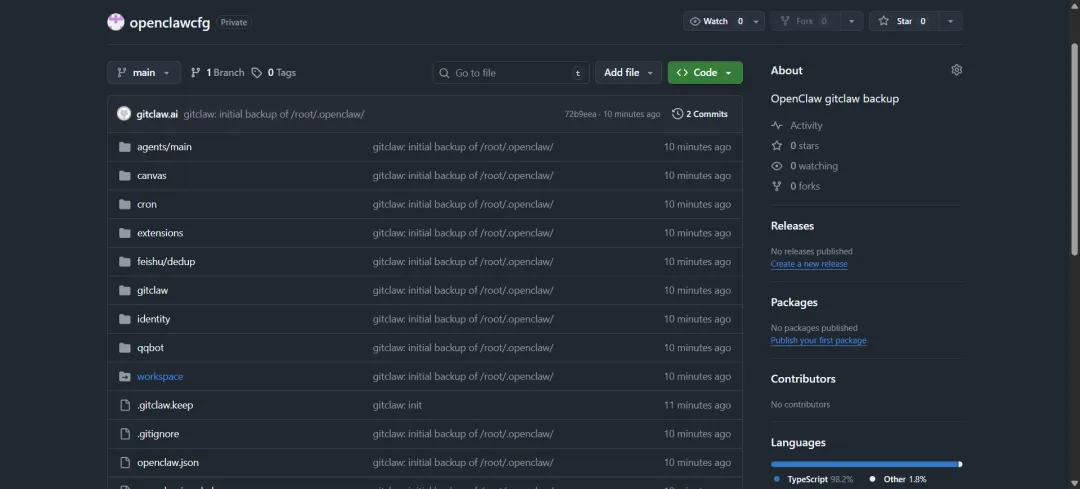This screenshot has width=1080, height=489.
Task: Click the qqbot folder icon
Action: click(x=125, y=348)
